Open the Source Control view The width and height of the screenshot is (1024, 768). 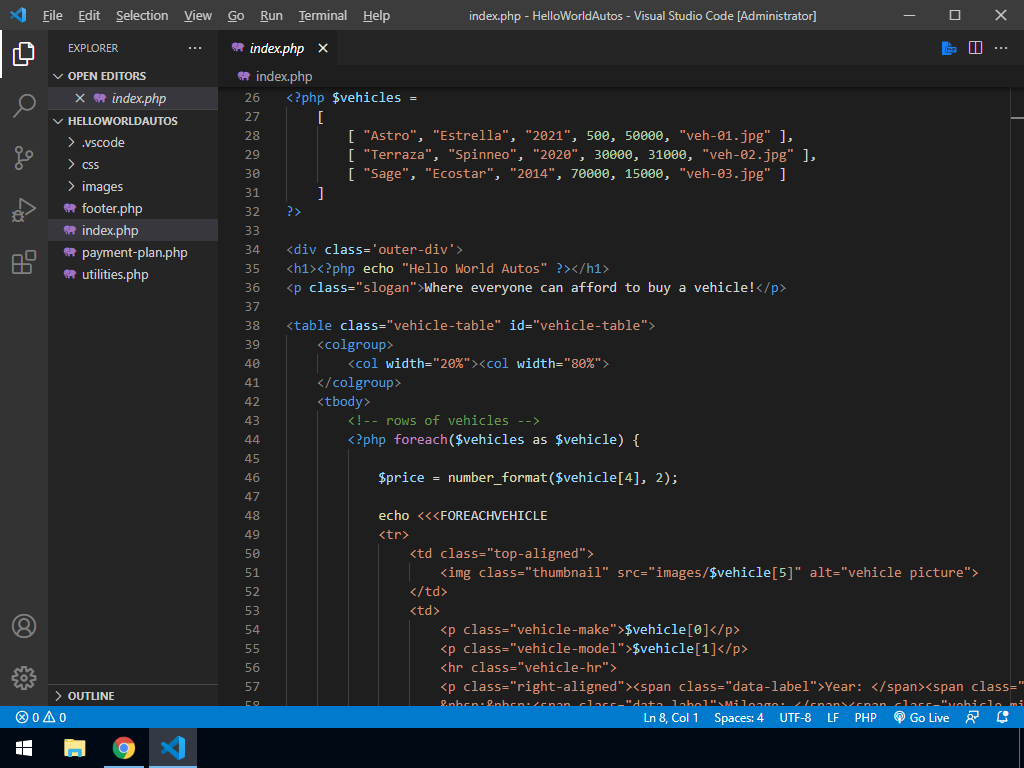[x=24, y=157]
